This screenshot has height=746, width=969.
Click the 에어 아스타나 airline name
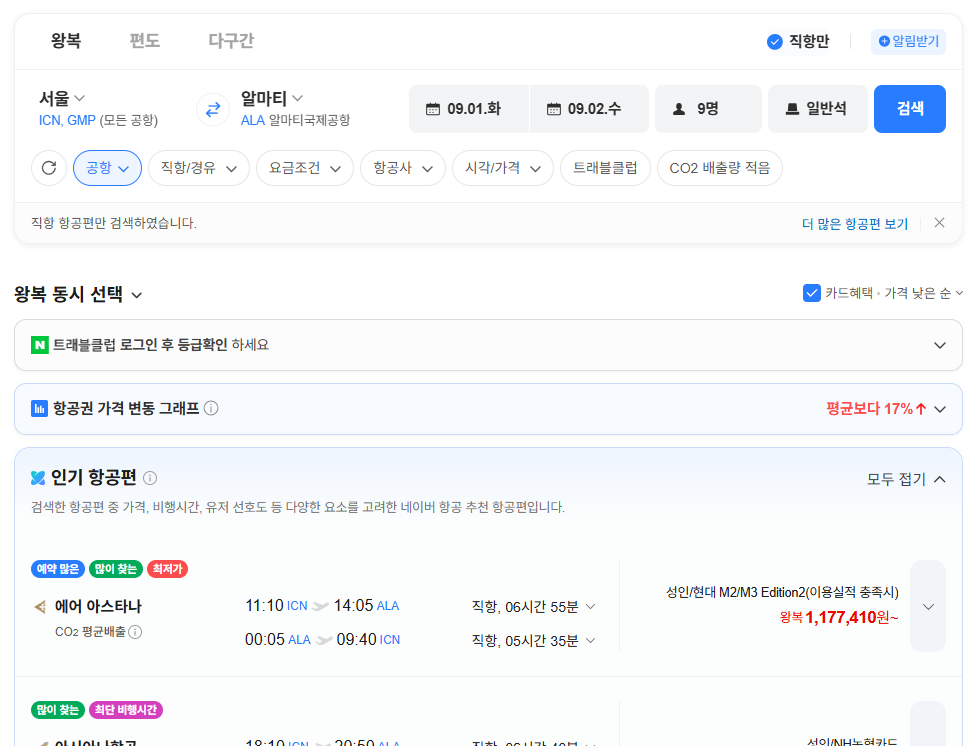pos(98,606)
